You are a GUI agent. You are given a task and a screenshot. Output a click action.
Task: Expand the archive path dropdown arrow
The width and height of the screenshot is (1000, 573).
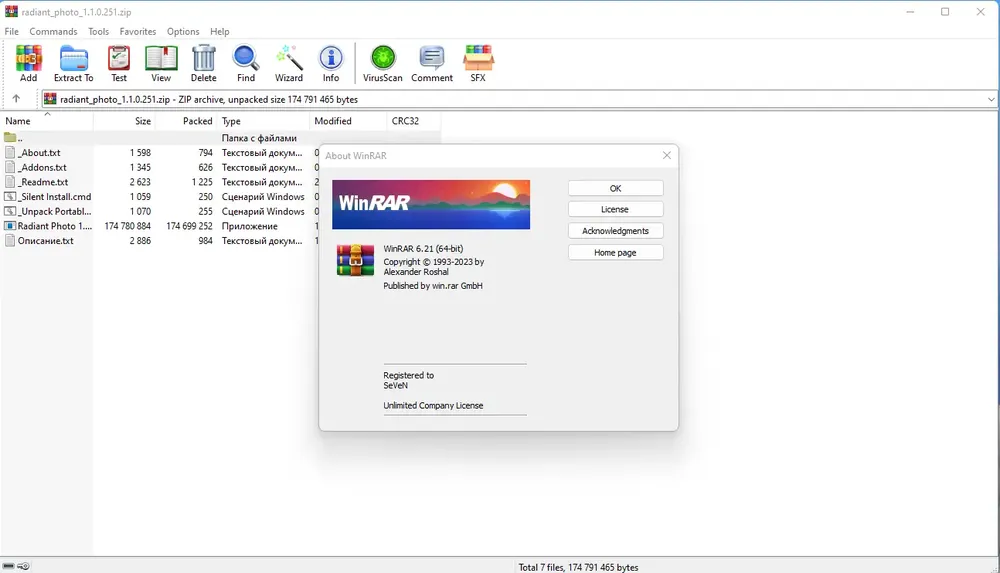990,100
